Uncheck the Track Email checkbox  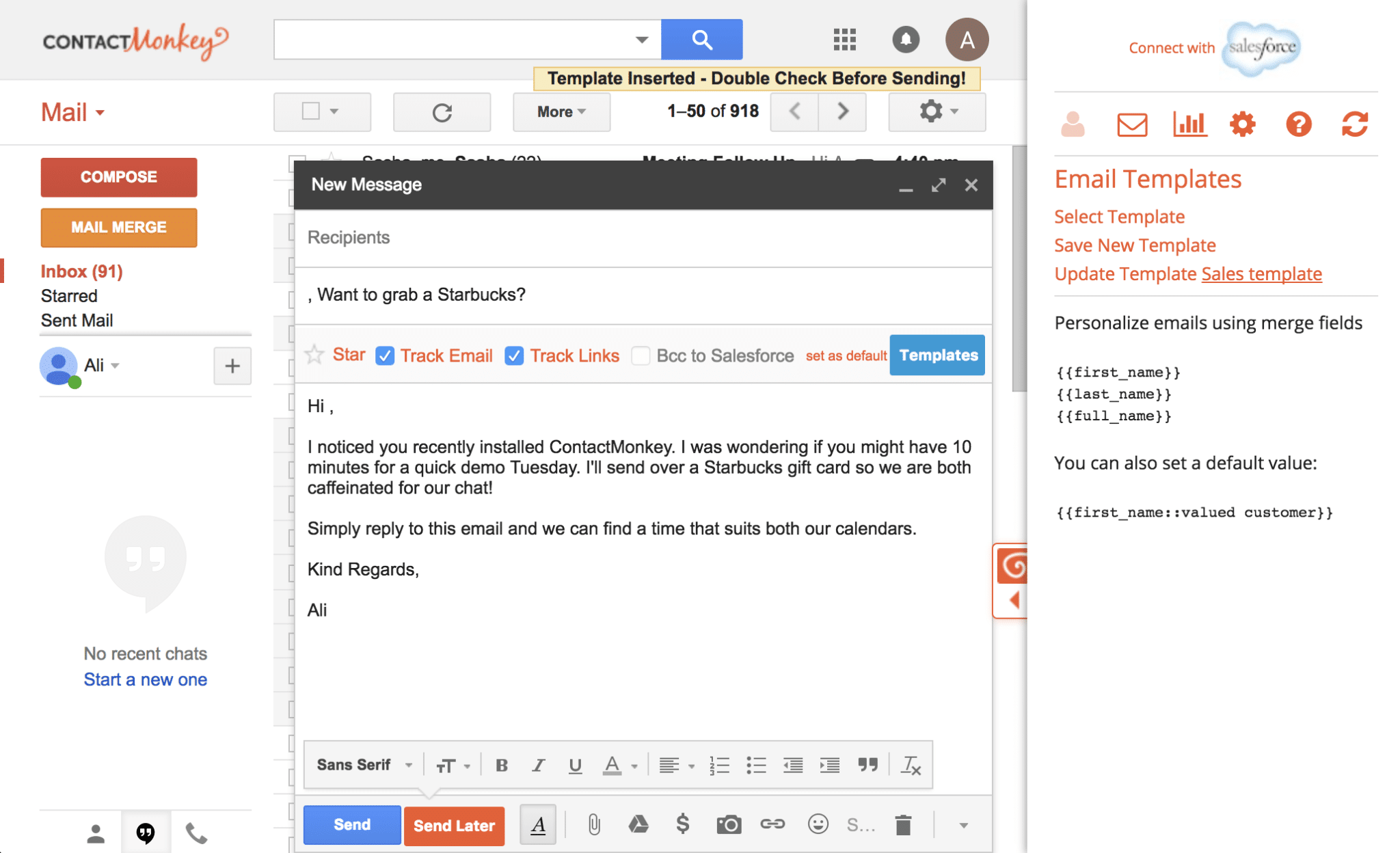(385, 355)
